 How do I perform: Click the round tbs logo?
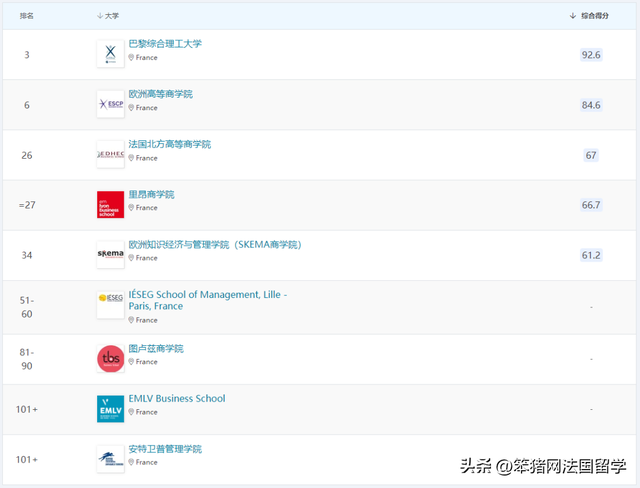click(110, 359)
